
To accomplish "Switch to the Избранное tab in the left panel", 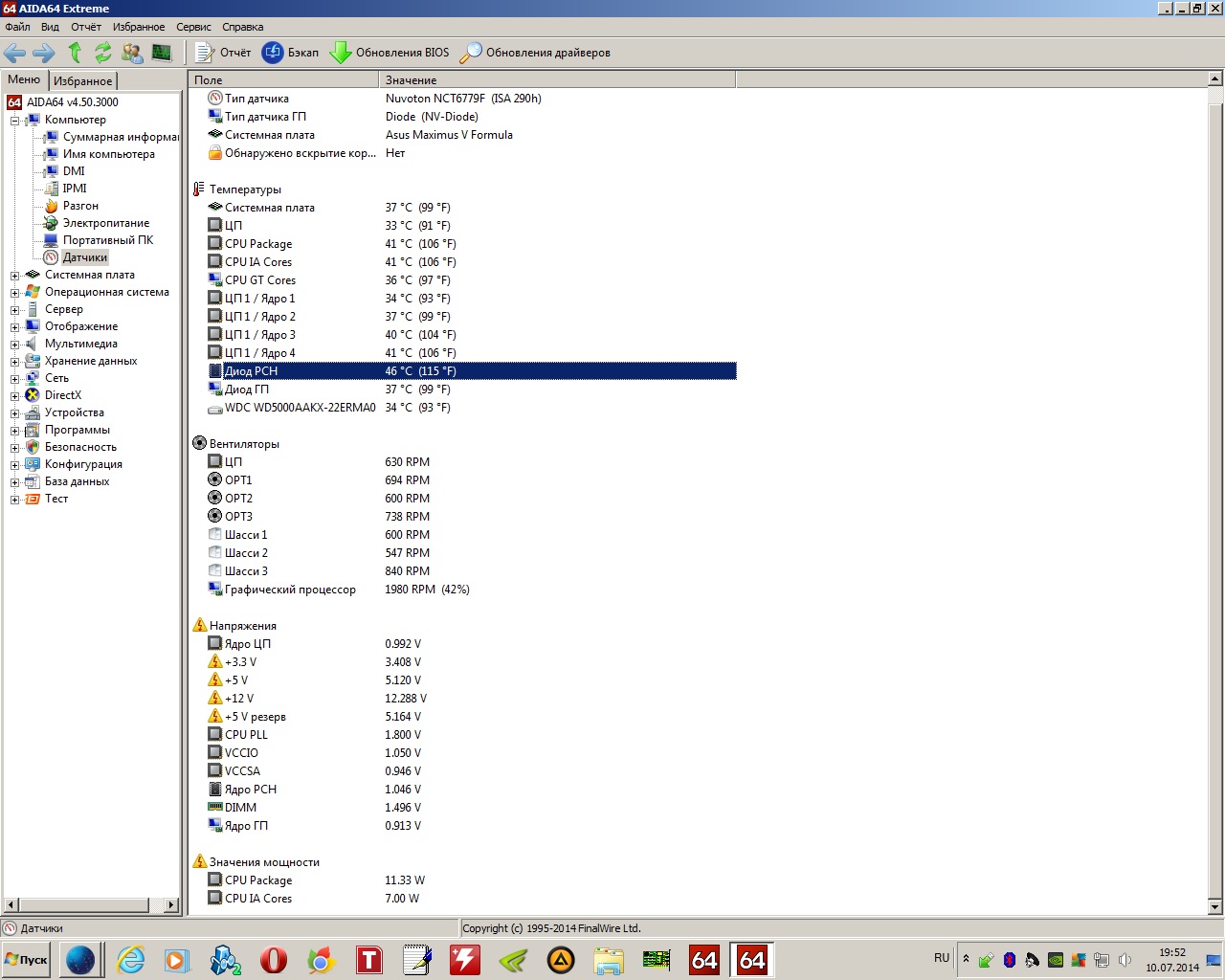I will (82, 81).
